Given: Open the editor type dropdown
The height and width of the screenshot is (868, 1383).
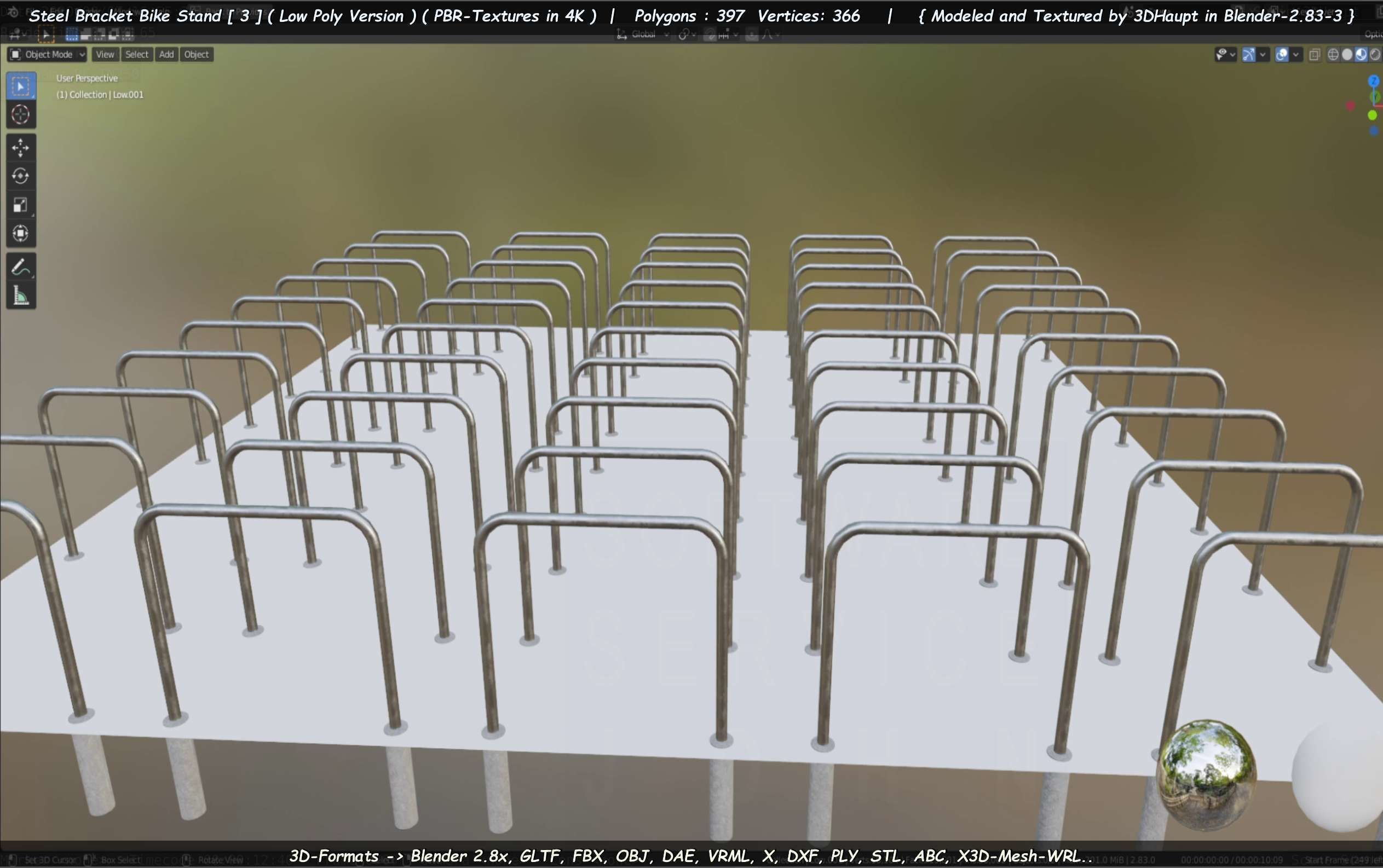Looking at the screenshot, I should point(17,34).
